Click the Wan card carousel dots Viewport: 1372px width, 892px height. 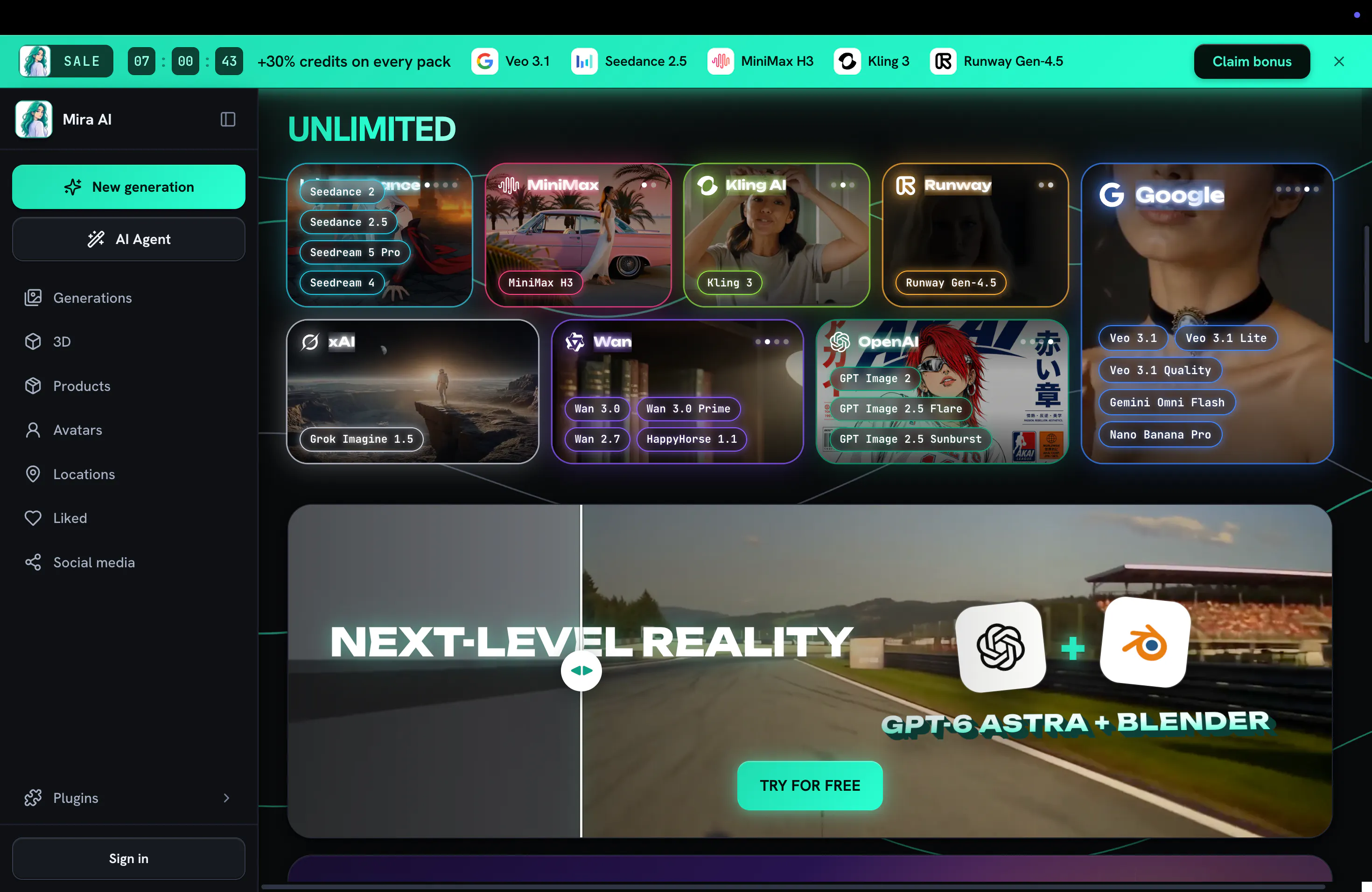pyautogui.click(x=772, y=341)
